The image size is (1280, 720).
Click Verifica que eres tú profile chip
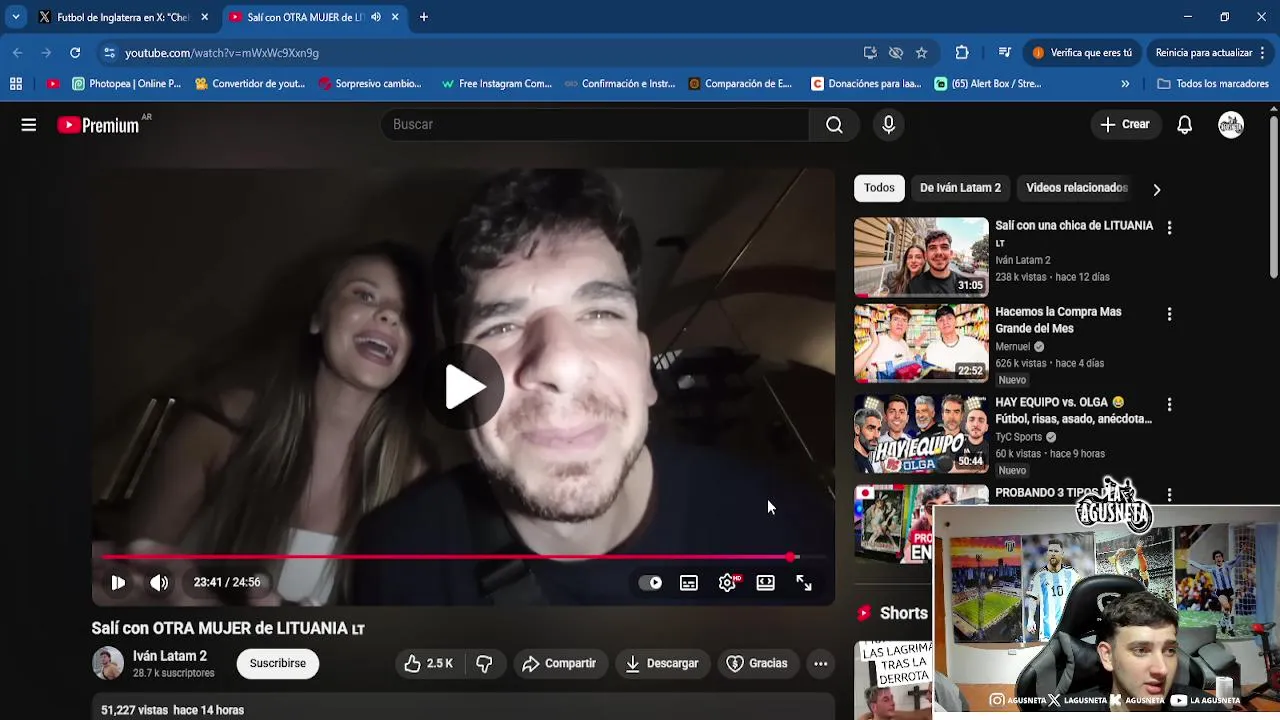click(1081, 53)
